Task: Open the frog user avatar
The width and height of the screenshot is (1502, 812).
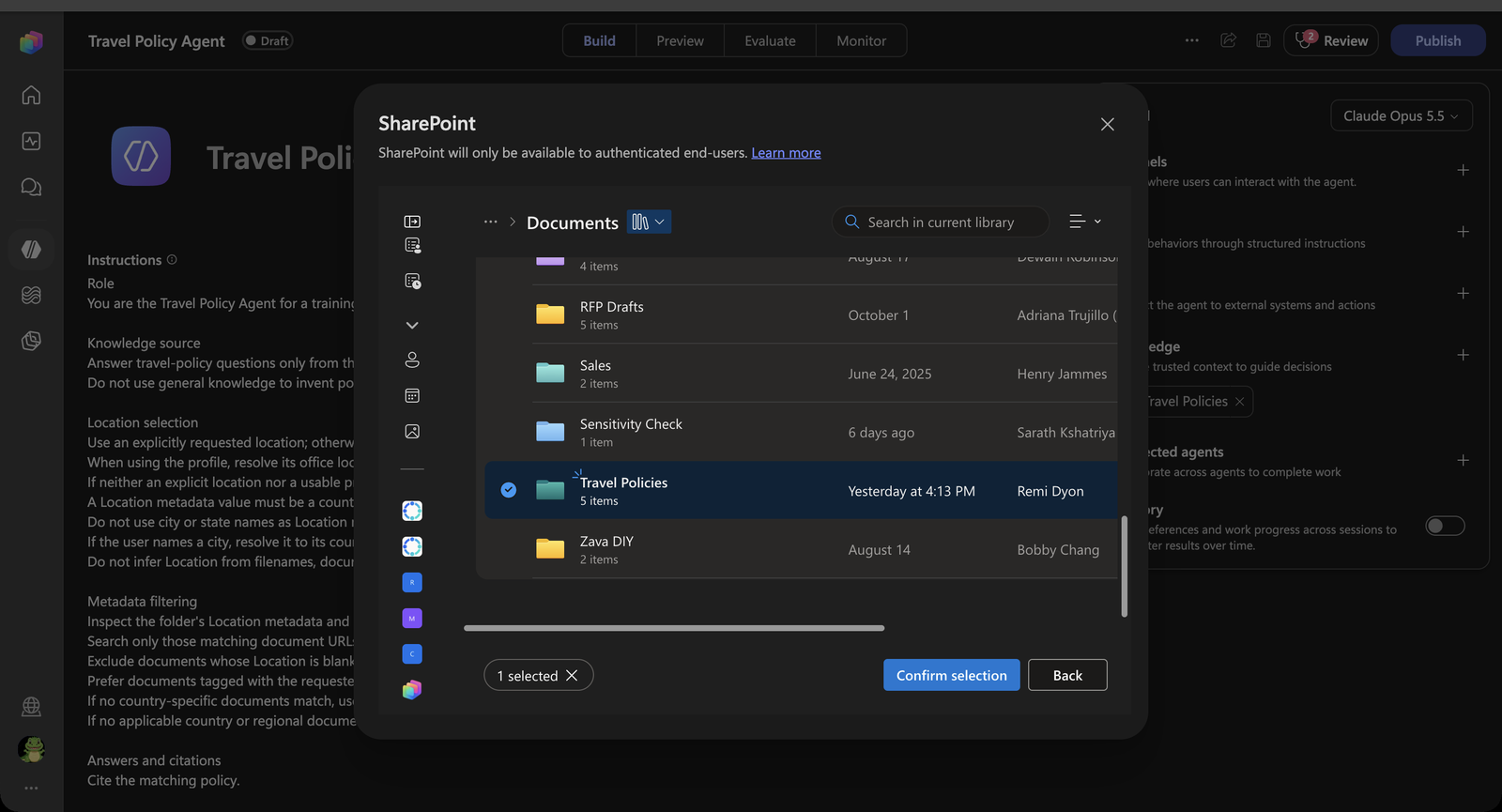Action: click(31, 749)
